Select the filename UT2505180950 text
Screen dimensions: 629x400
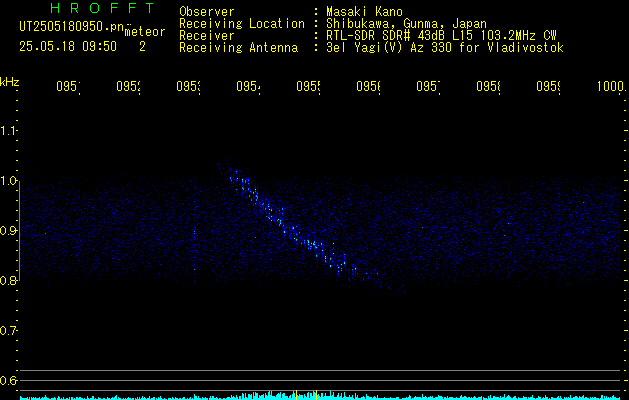click(x=71, y=27)
